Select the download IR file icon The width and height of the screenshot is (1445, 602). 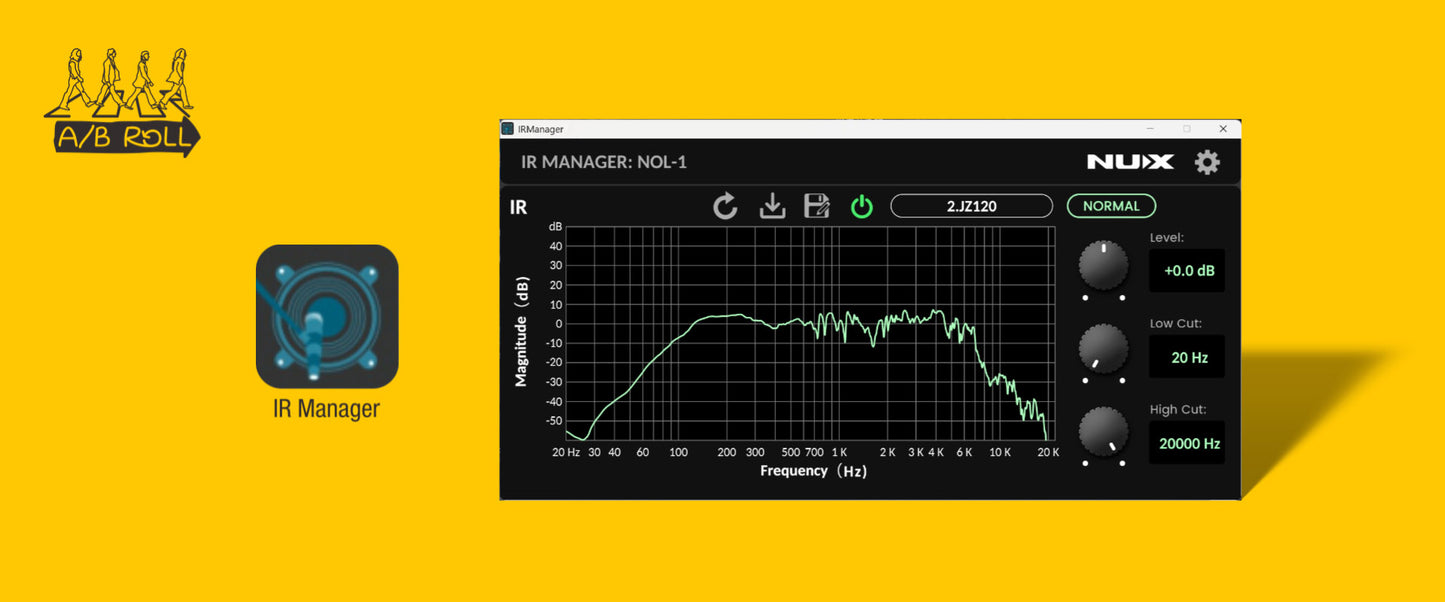click(771, 205)
